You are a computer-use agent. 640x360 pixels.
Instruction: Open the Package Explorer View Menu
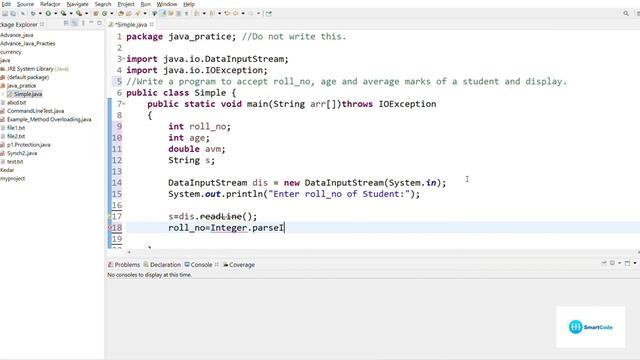[x=83, y=24]
